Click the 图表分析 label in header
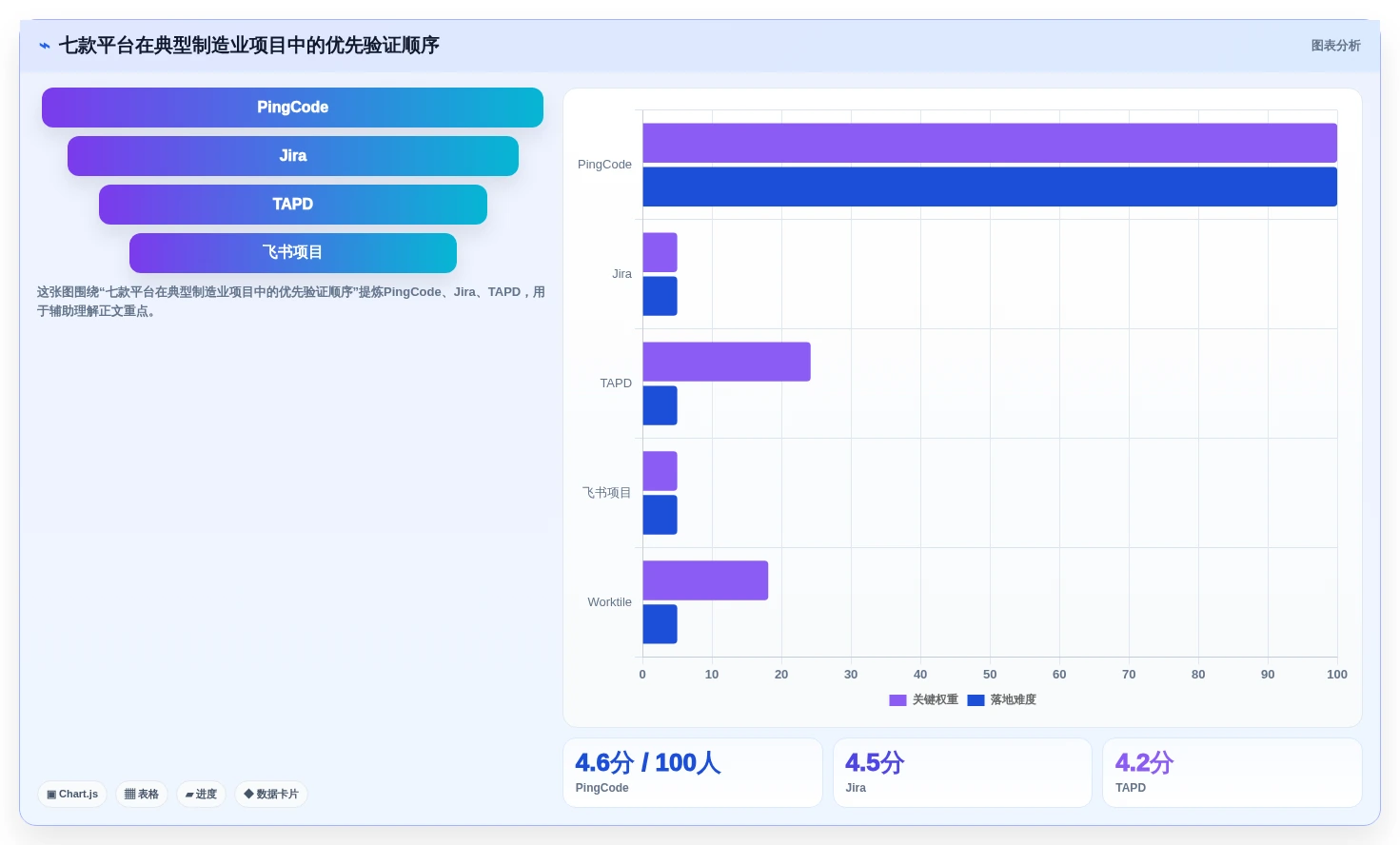The height and width of the screenshot is (845, 1400). [1335, 46]
